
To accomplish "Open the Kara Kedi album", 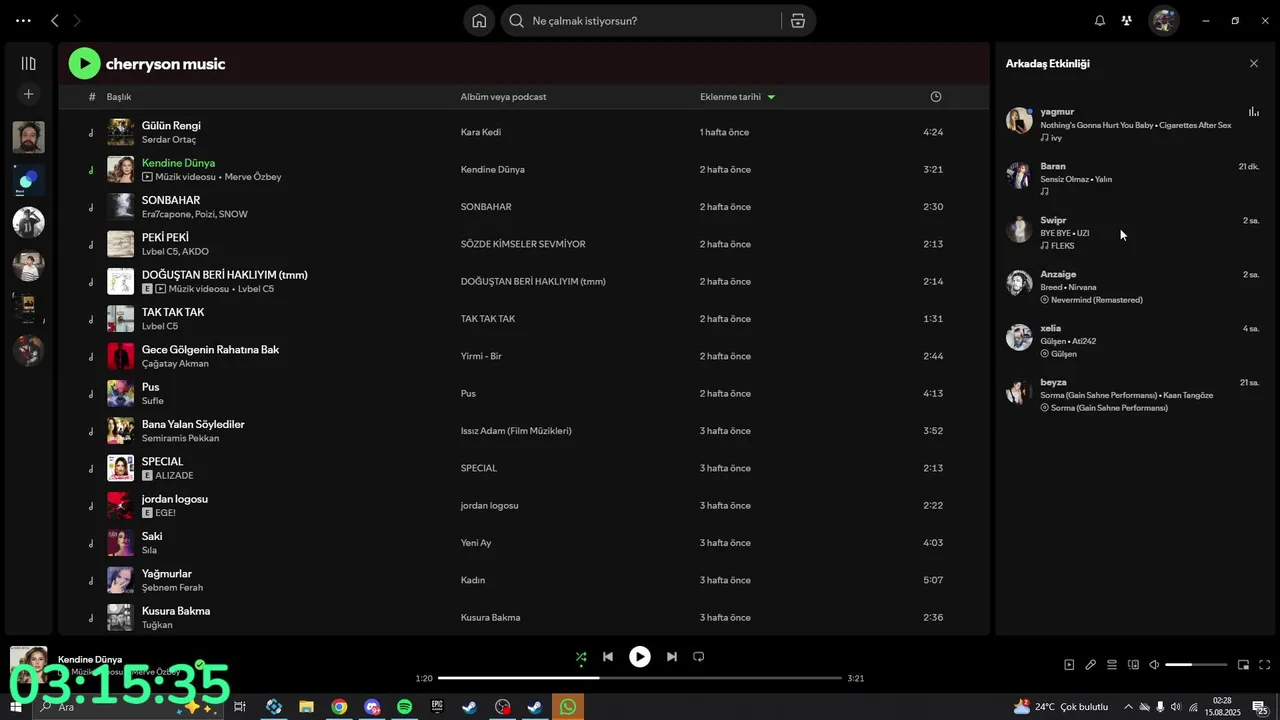I will 480,132.
